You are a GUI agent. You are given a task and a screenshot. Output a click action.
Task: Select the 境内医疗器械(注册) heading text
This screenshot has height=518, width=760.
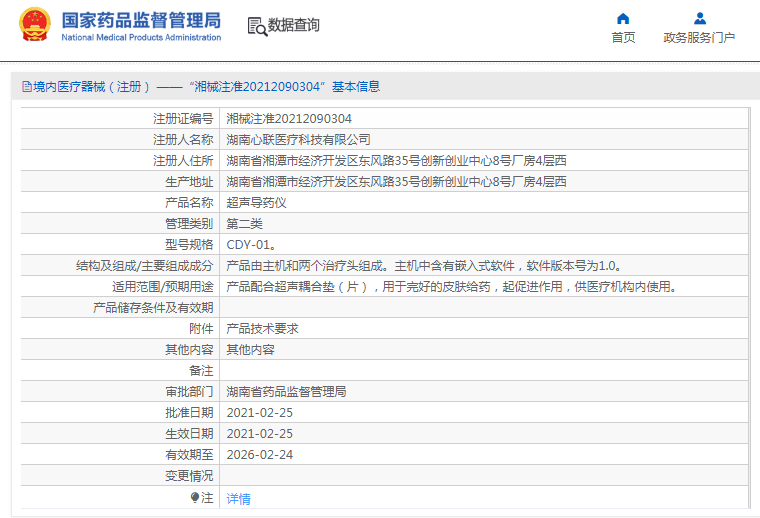point(92,87)
